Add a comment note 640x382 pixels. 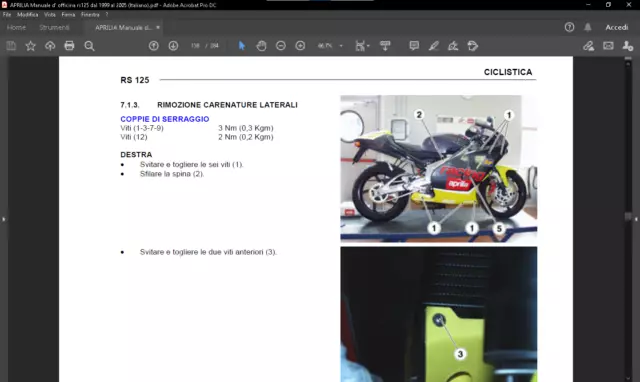click(414, 46)
